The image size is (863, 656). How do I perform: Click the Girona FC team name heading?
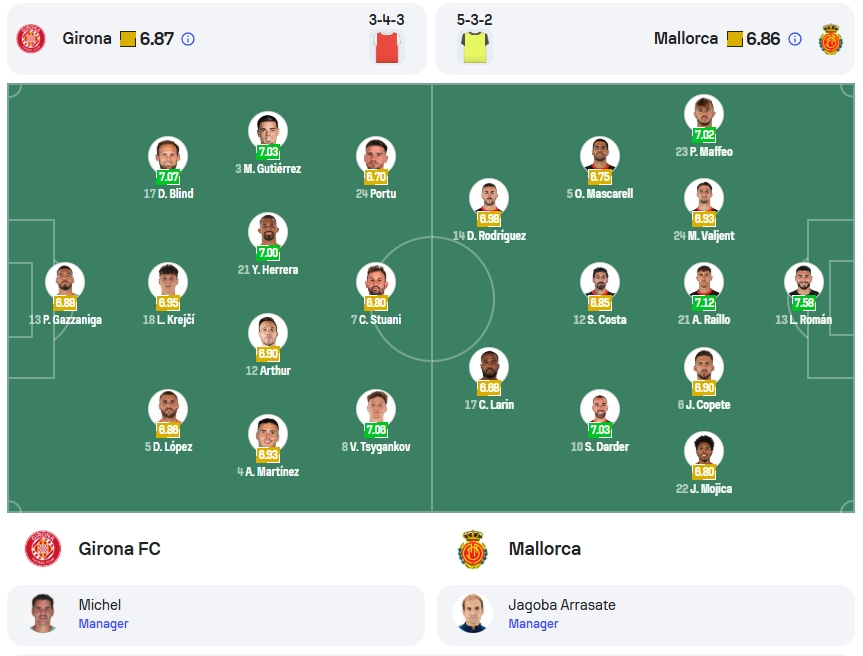tap(119, 549)
